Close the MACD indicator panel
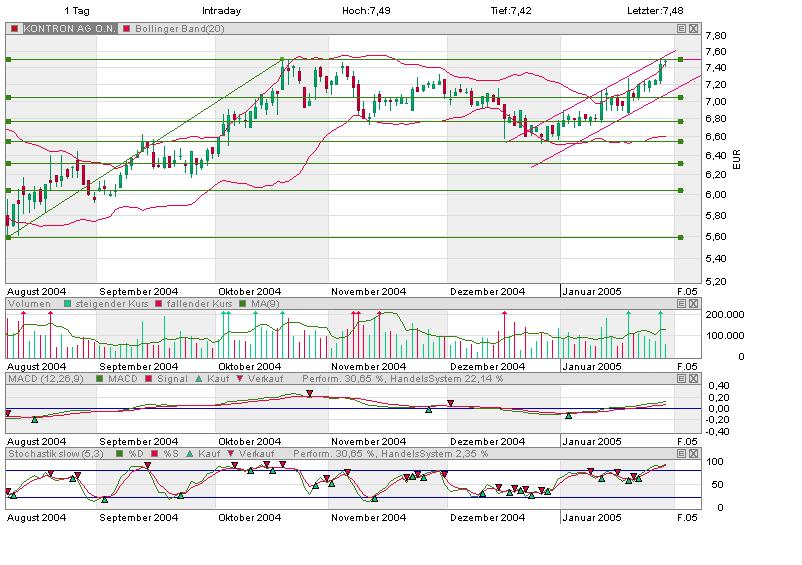802x565 pixels. tap(692, 379)
